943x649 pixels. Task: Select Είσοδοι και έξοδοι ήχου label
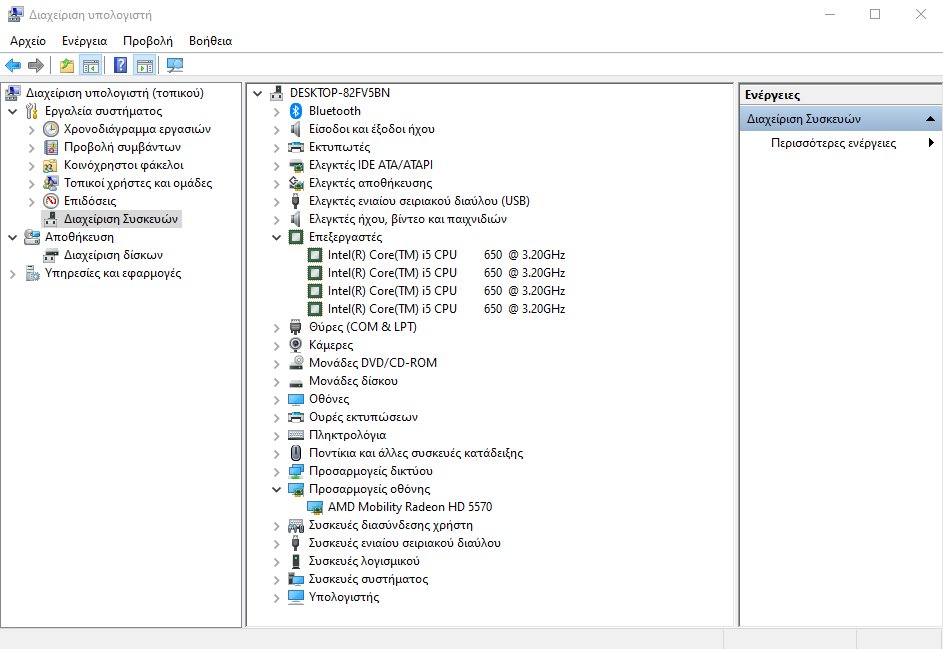tap(371, 129)
